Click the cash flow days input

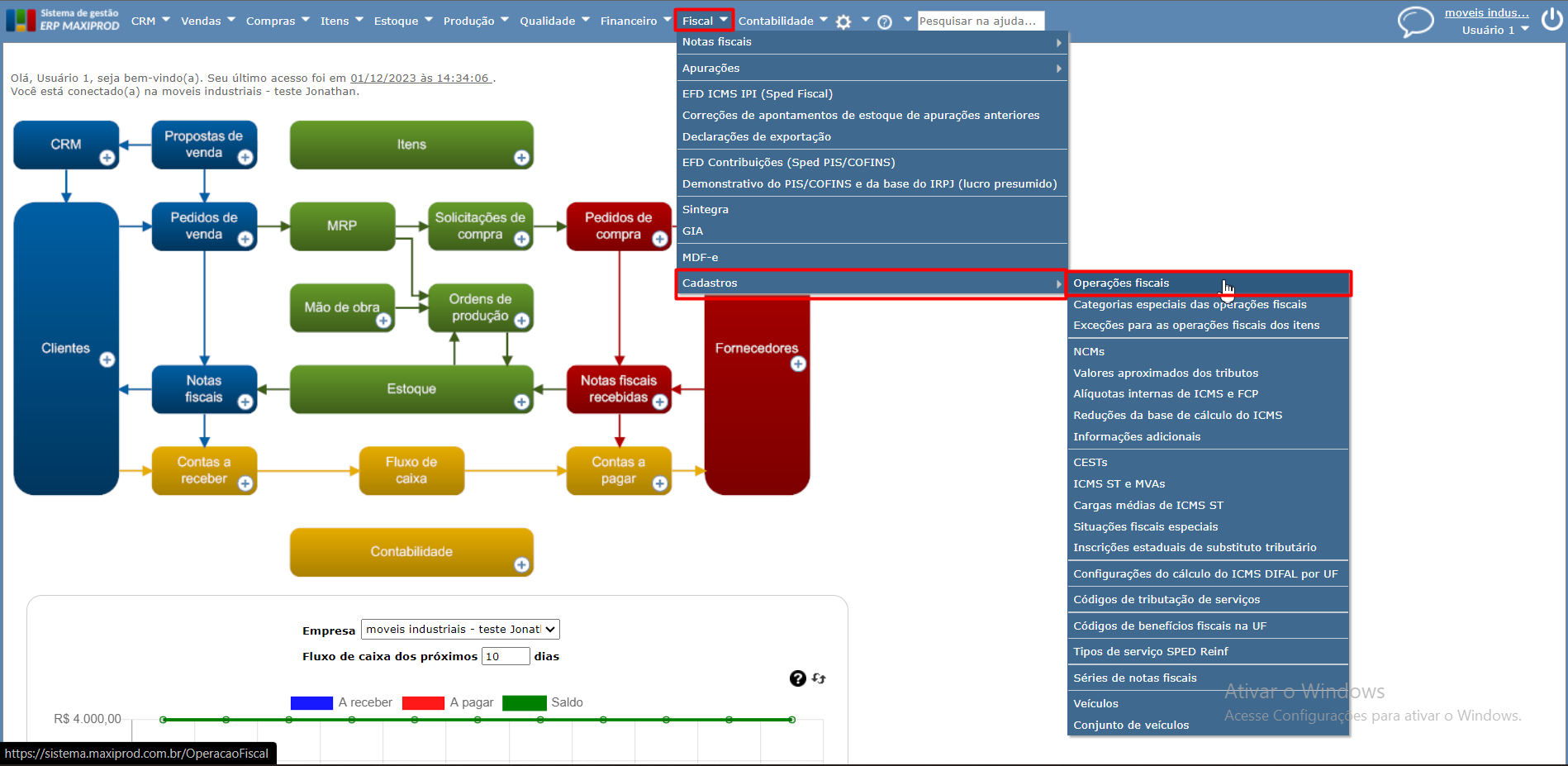coord(506,656)
